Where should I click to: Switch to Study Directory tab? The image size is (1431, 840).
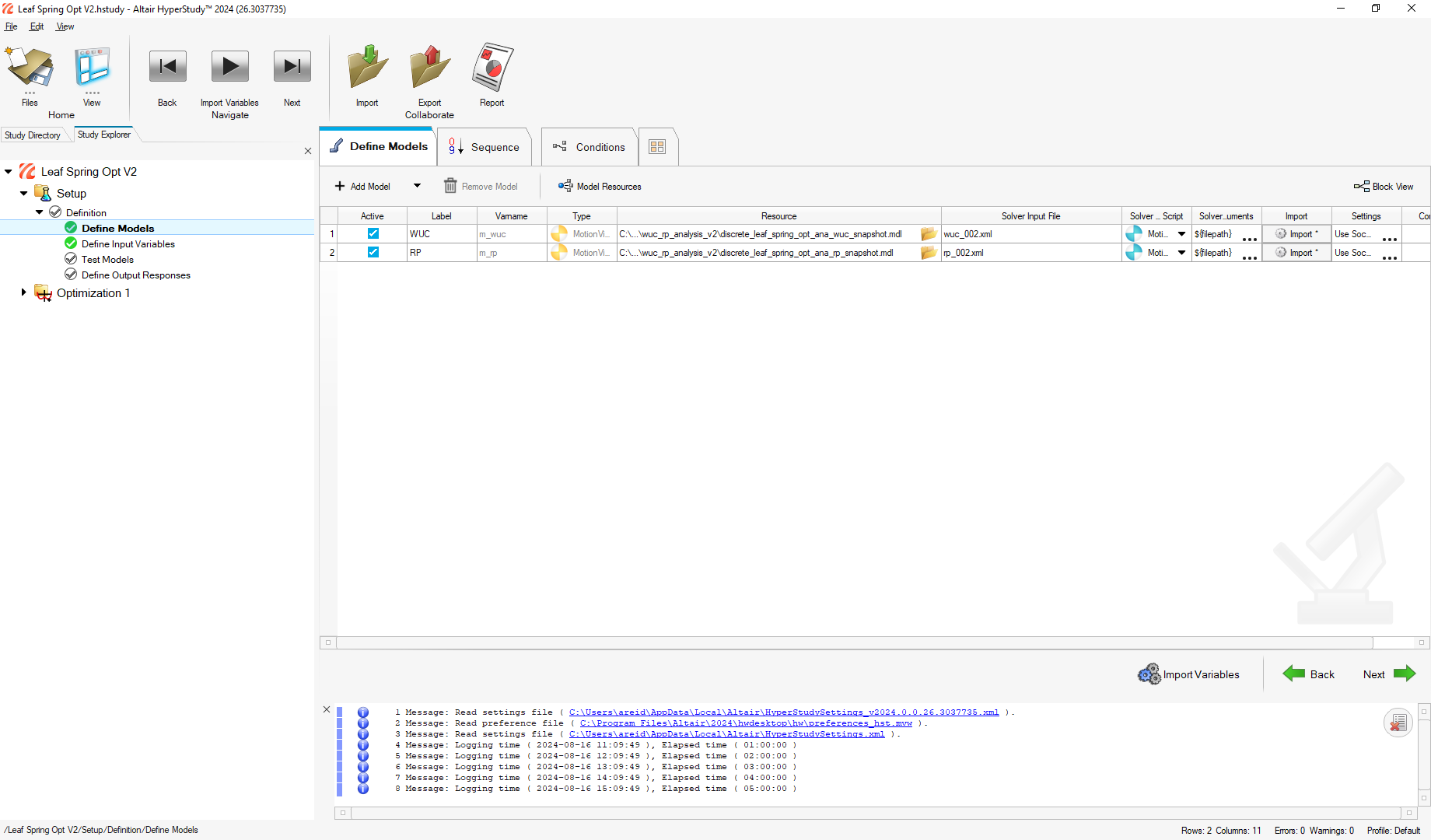[33, 135]
